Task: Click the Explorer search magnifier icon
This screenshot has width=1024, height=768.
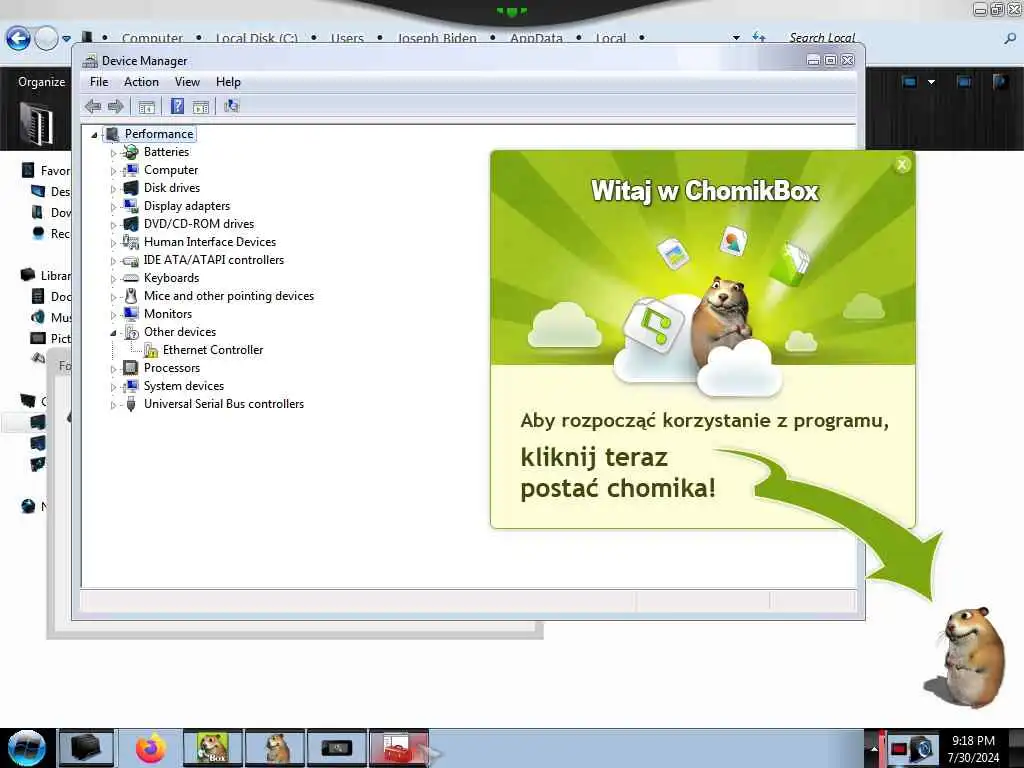Action: (1010, 39)
